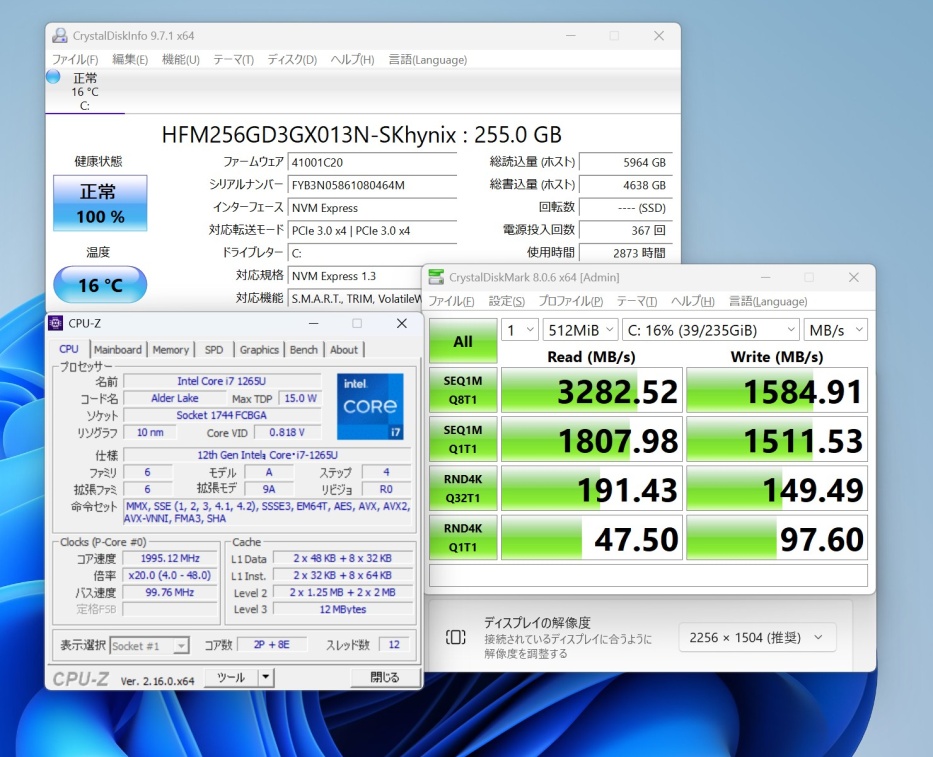Open the MB/s unit dropdown
Image resolution: width=933 pixels, height=757 pixels.
pyautogui.click(x=837, y=330)
